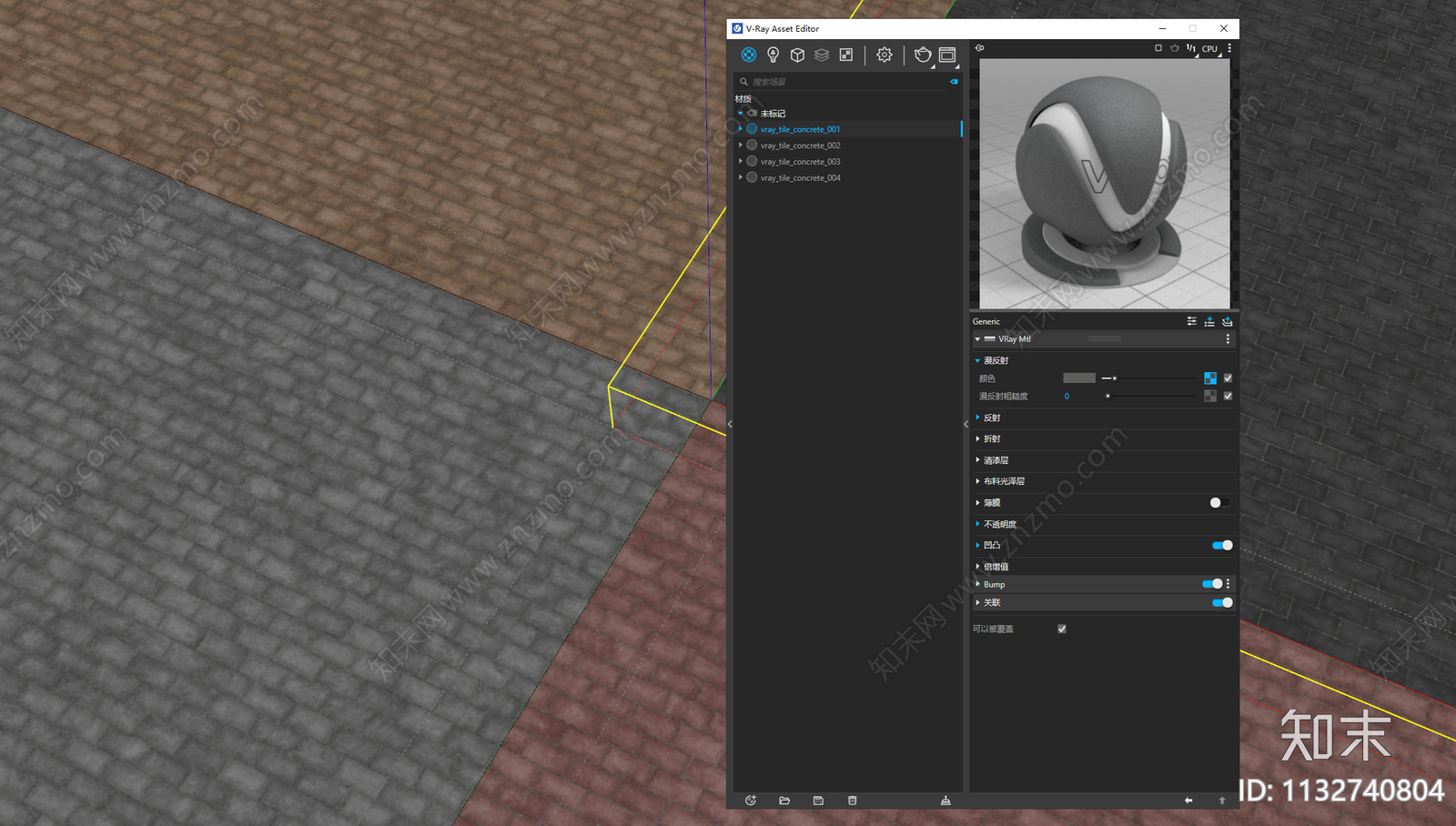Toggle the 可以被覆盖 checkbox
Image resolution: width=1456 pixels, height=826 pixels.
pyautogui.click(x=1062, y=629)
